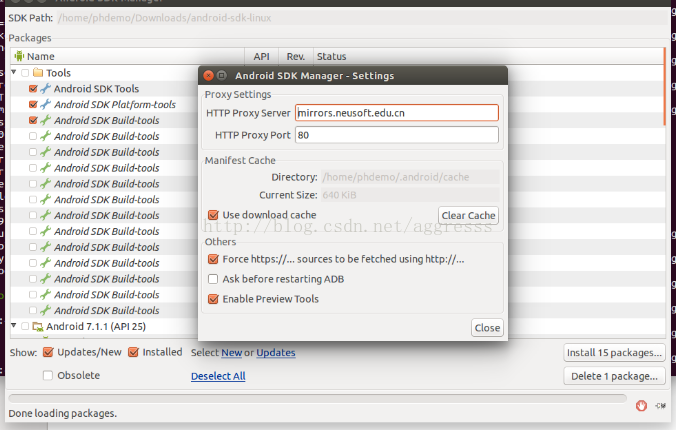Click the Tools folder icon
The height and width of the screenshot is (430, 676).
[38, 72]
